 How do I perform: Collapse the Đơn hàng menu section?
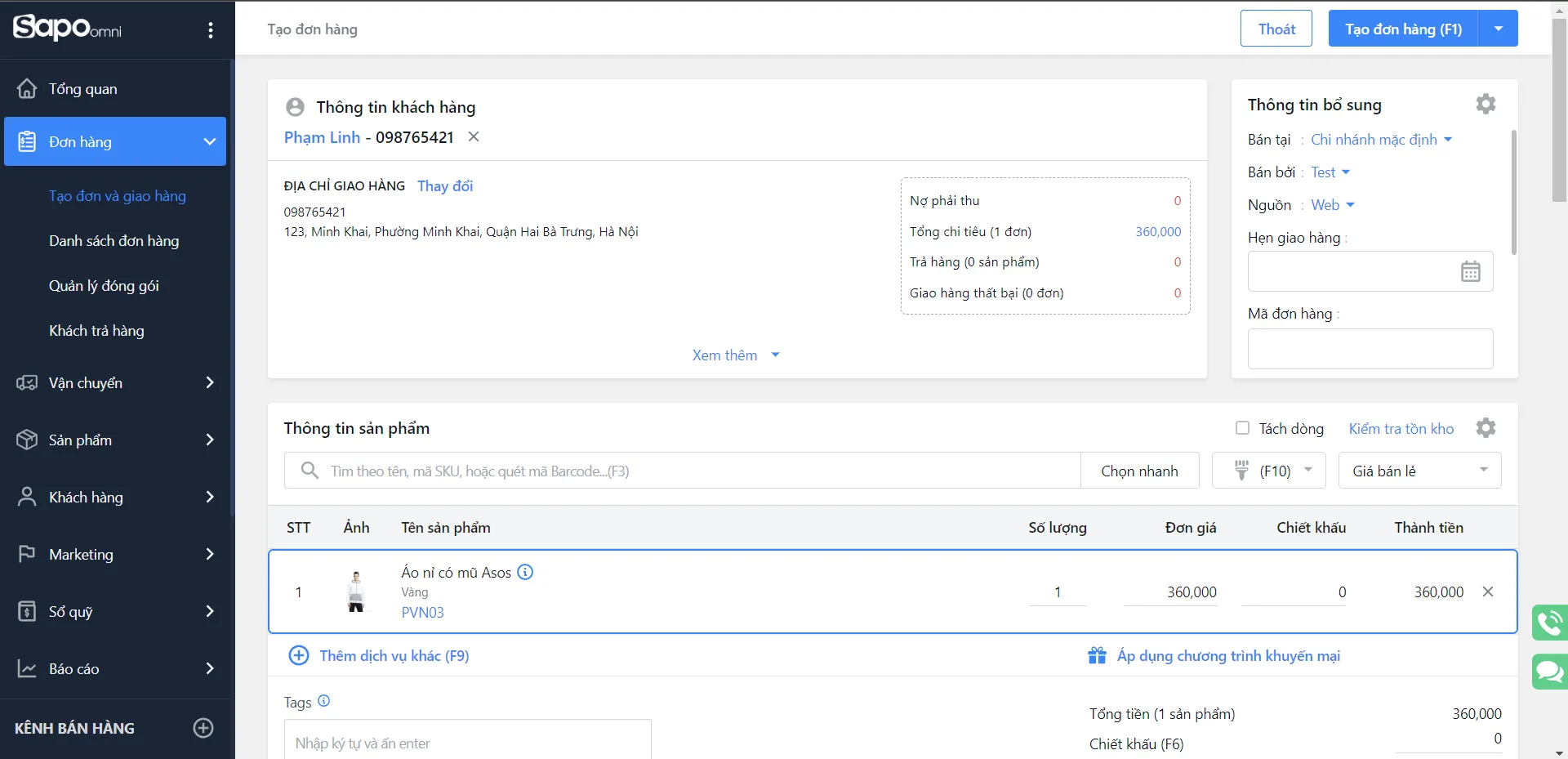[x=210, y=141]
